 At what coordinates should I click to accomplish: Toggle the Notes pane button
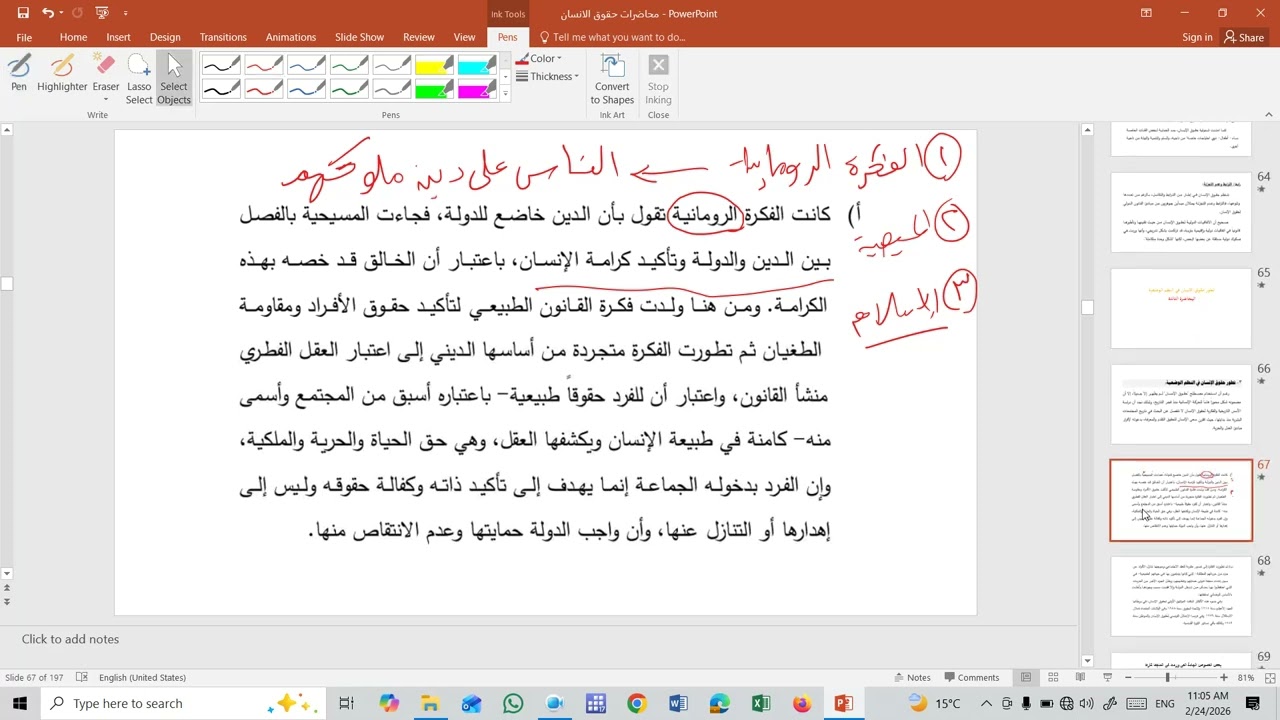pos(912,677)
